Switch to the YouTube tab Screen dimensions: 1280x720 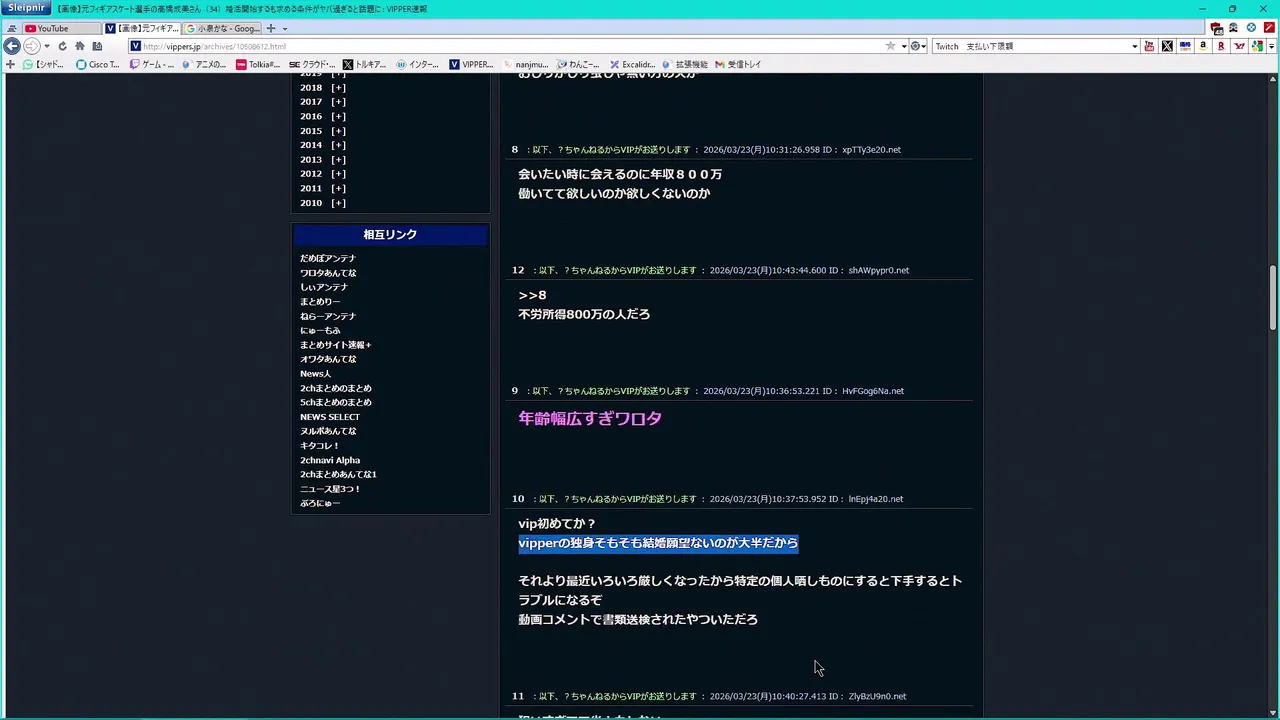pyautogui.click(x=60, y=28)
